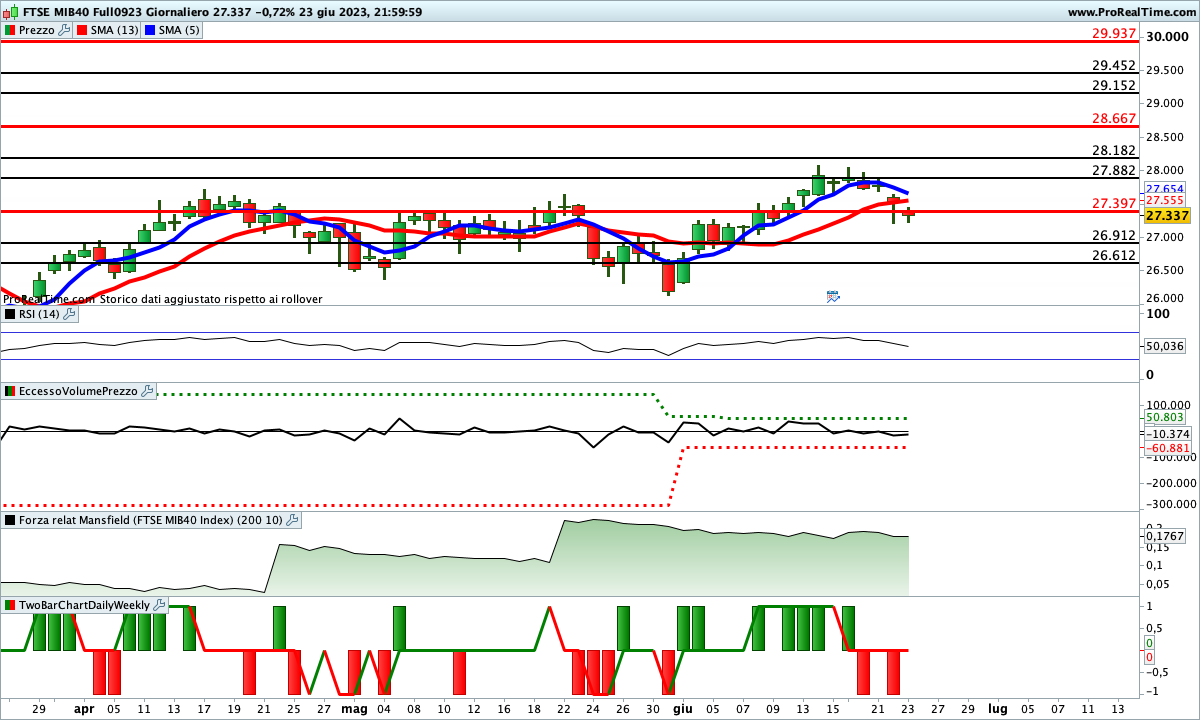
Task: Click the EccessoVolumePrezzo color swatch
Action: [x=9, y=391]
